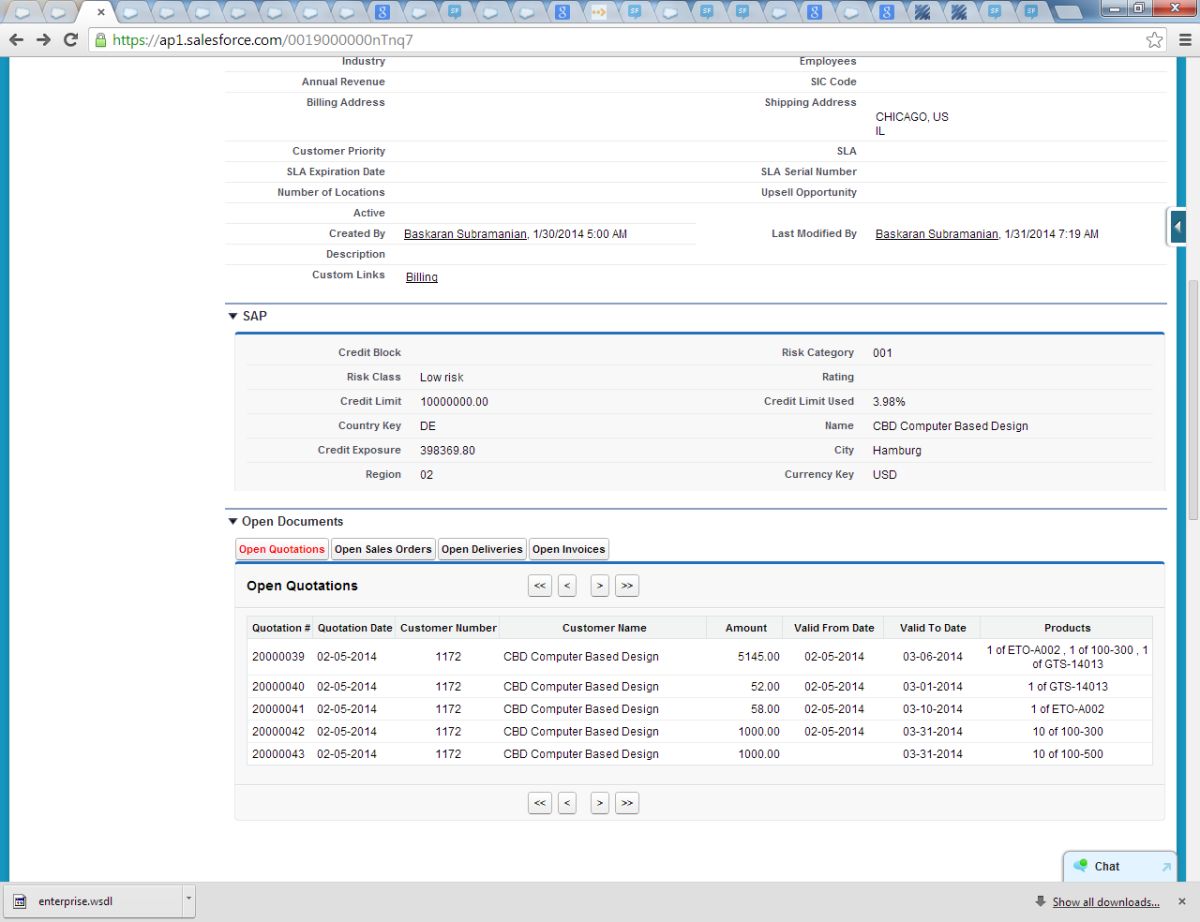Jump to first page below quotations table
The image size is (1200, 922).
[x=540, y=803]
